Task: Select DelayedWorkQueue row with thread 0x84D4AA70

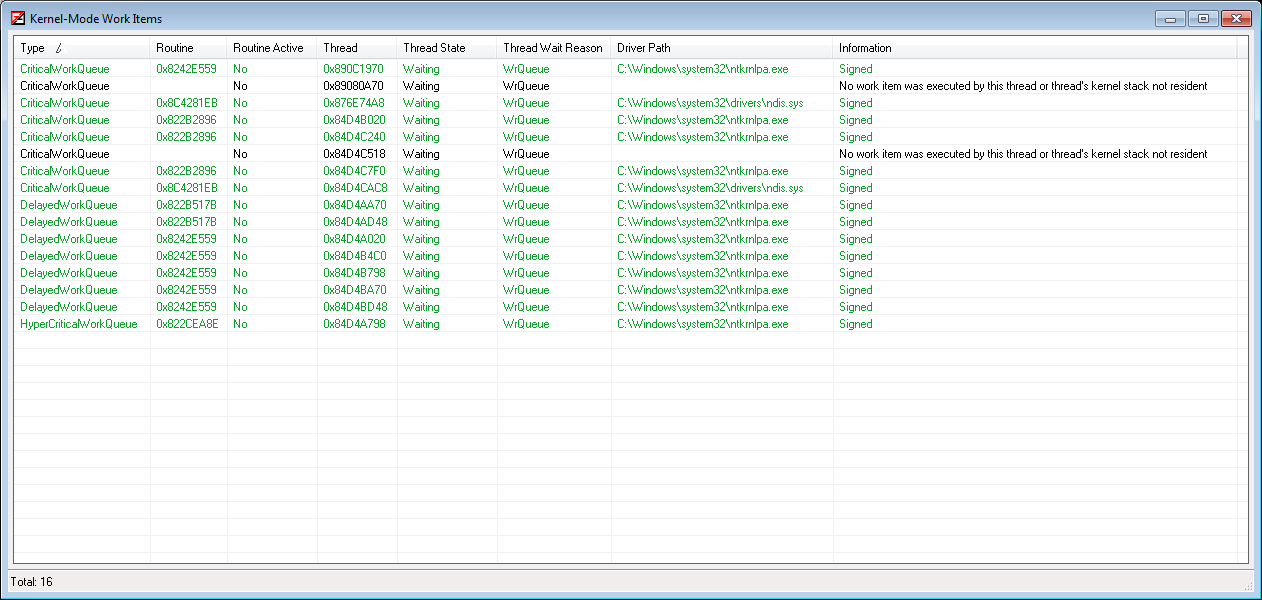Action: pos(68,205)
